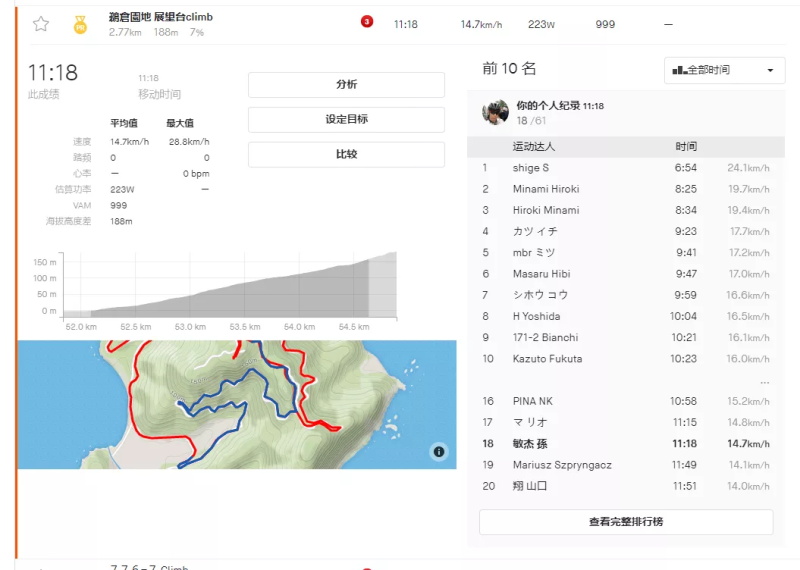Open the 全部时间 dropdown arrow
The image size is (800, 570).
click(x=770, y=70)
